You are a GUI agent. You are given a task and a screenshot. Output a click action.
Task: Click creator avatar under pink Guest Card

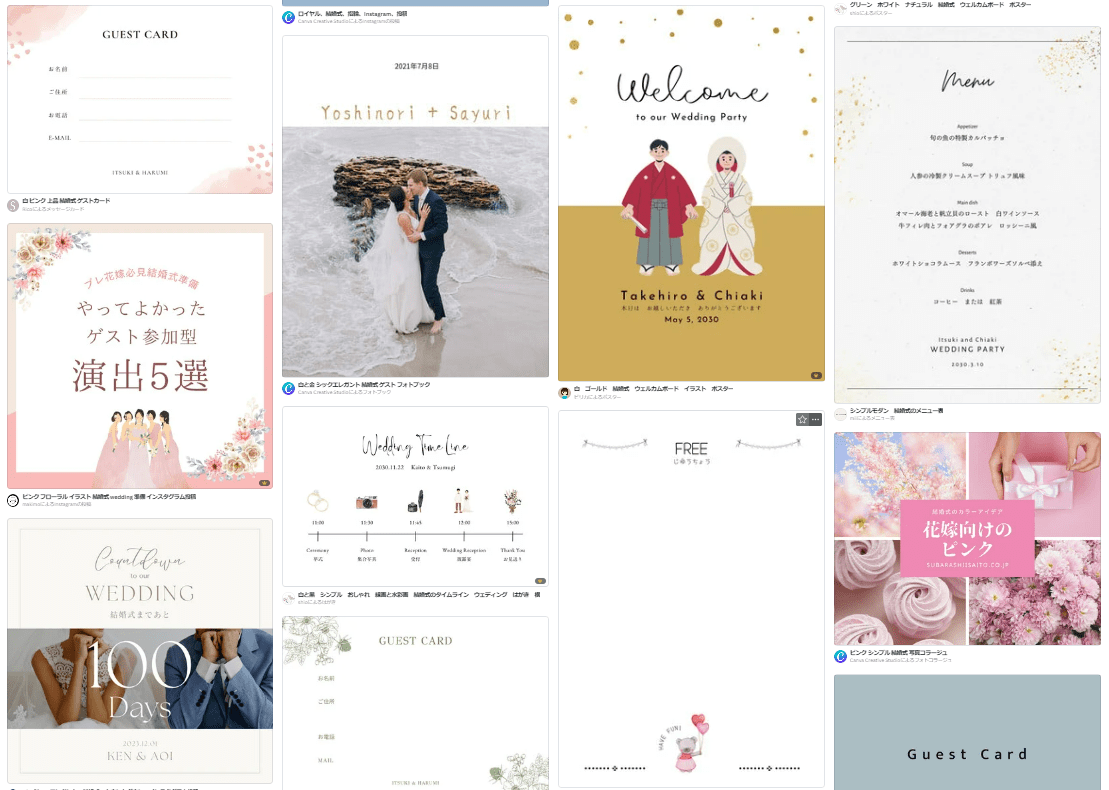(13, 205)
